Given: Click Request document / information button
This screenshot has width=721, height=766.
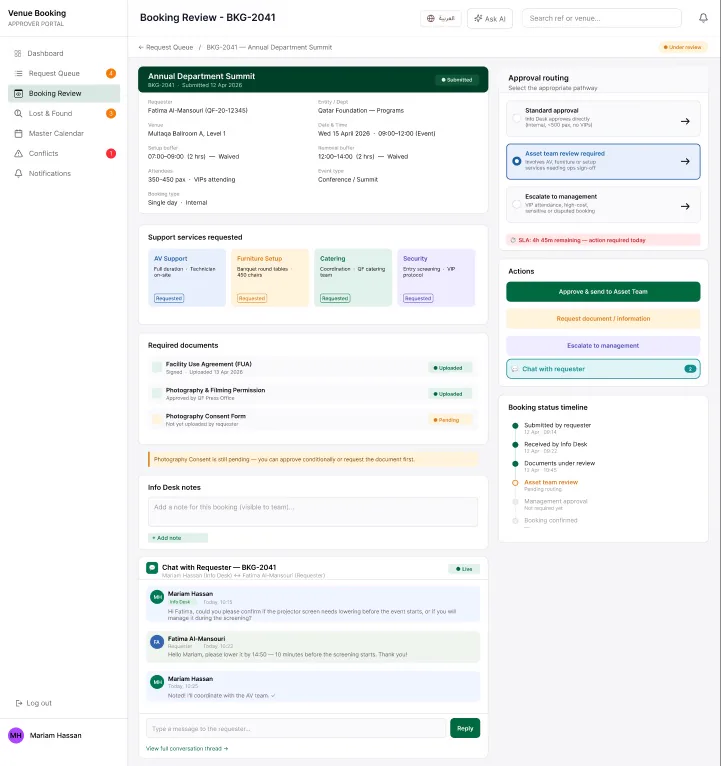Looking at the screenshot, I should tap(603, 319).
